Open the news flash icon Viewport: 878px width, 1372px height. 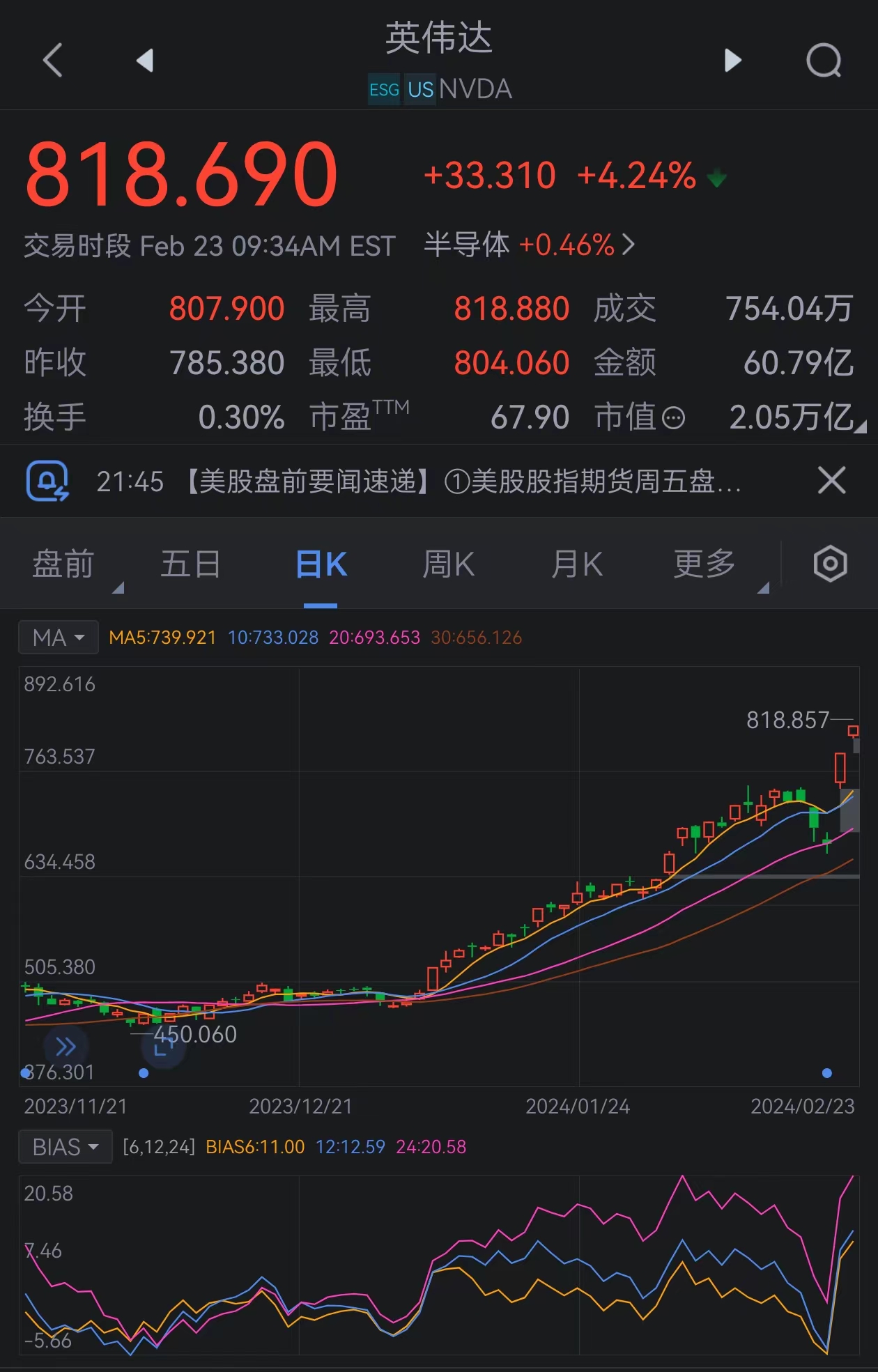click(47, 481)
